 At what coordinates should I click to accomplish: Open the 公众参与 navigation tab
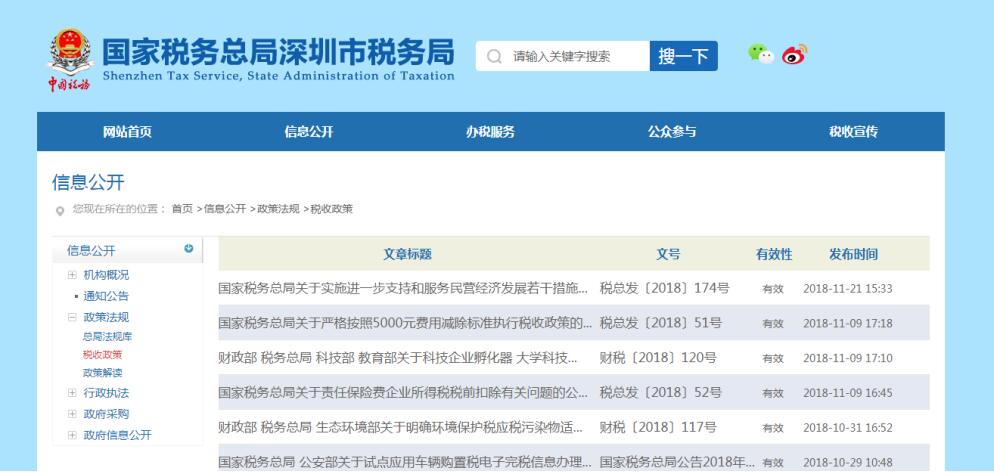pos(672,132)
